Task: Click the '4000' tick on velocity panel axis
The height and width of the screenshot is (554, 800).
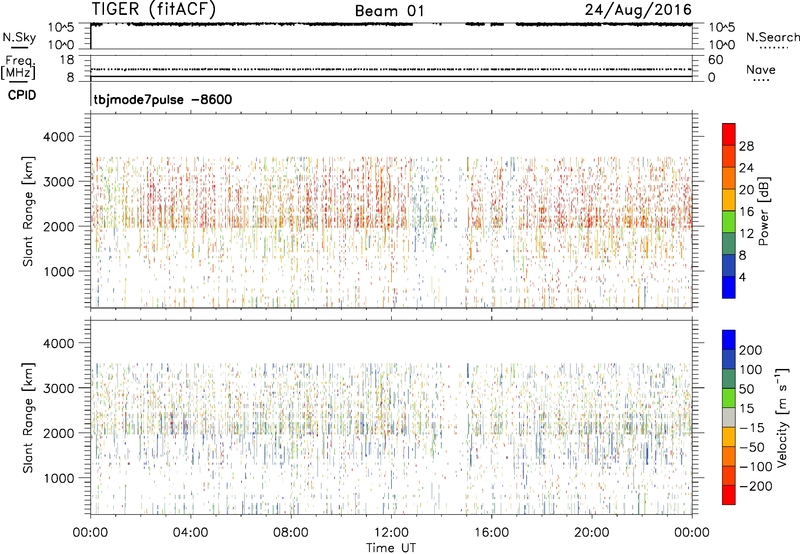Action: point(59,343)
